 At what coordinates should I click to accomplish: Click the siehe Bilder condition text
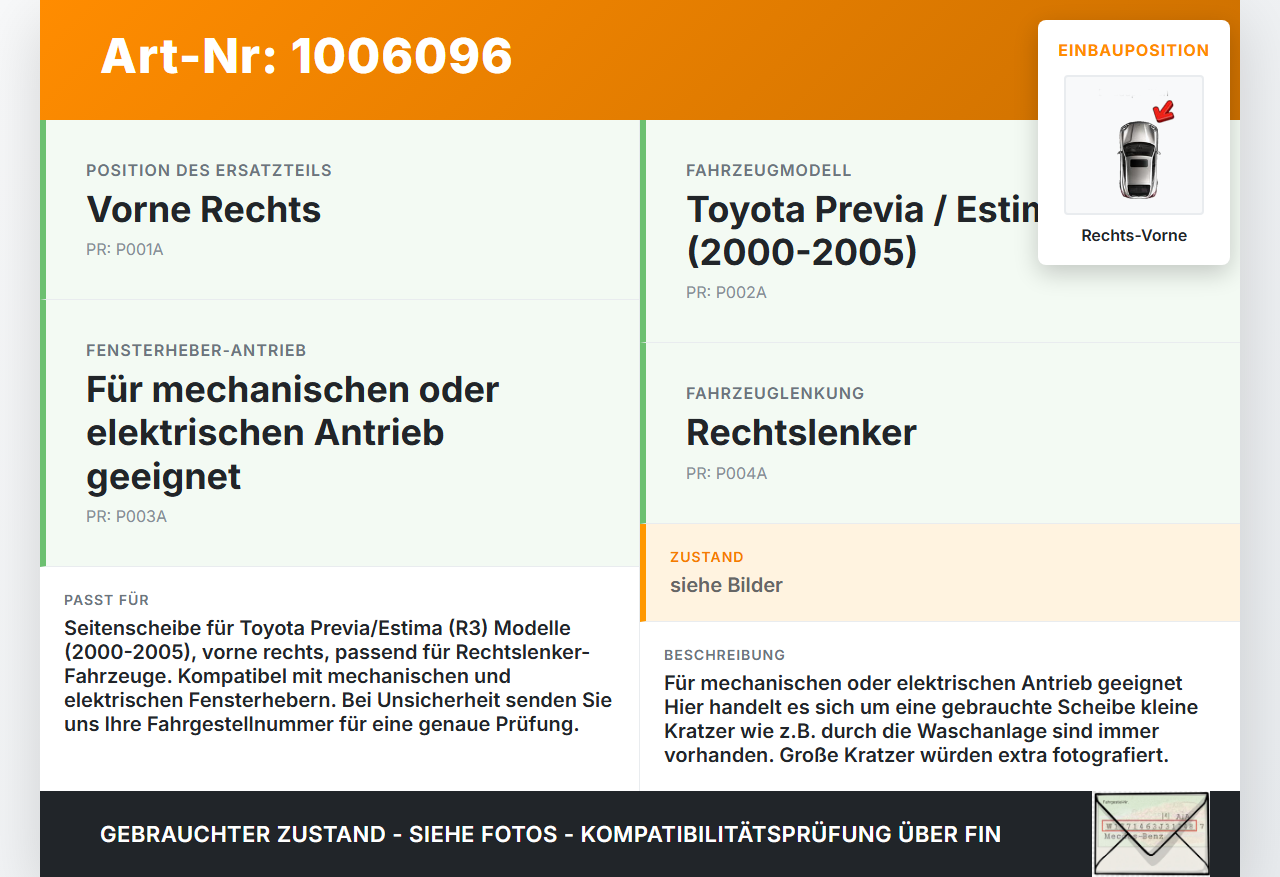(726, 585)
